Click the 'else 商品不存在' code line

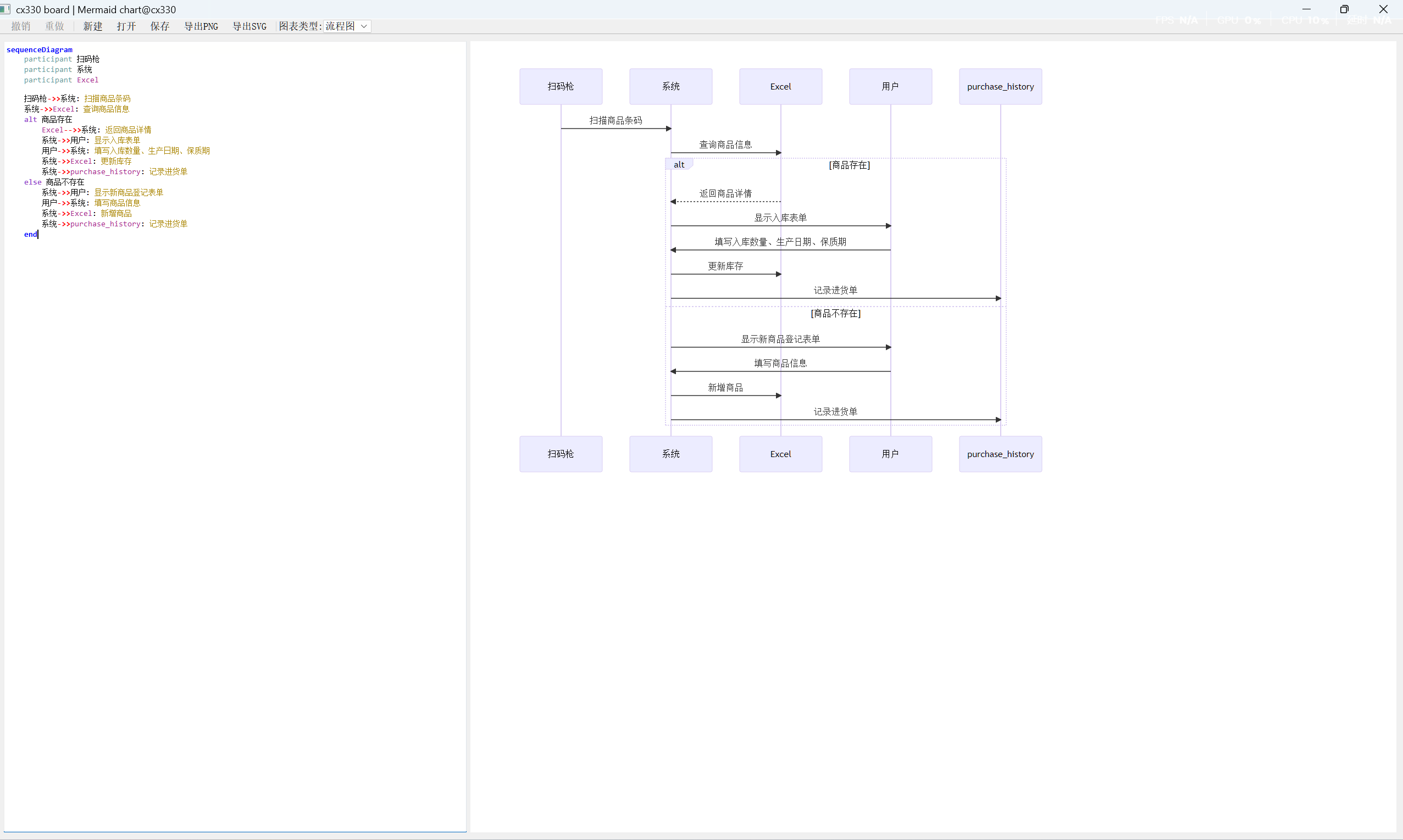coord(54,182)
